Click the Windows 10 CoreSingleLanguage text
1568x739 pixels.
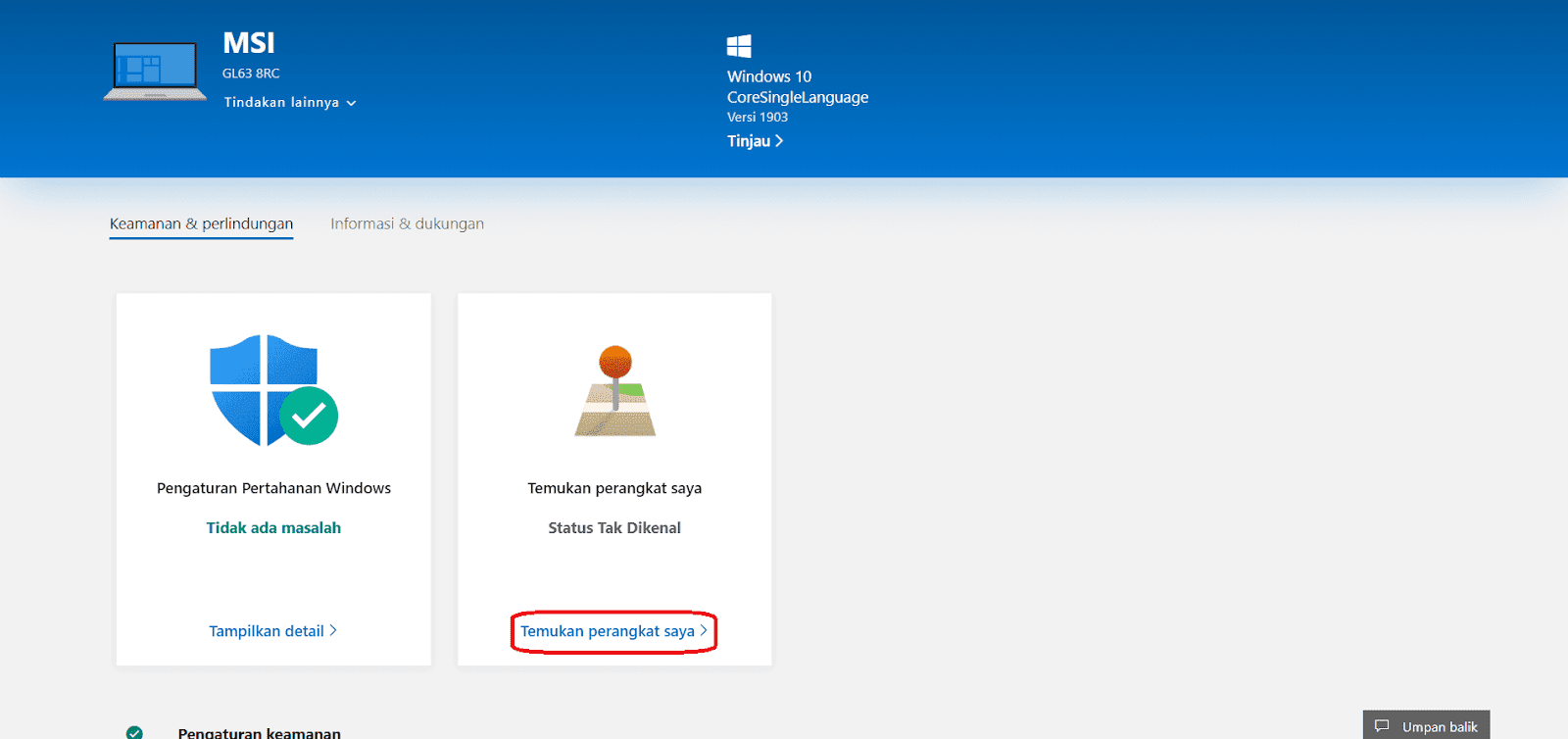[798, 86]
